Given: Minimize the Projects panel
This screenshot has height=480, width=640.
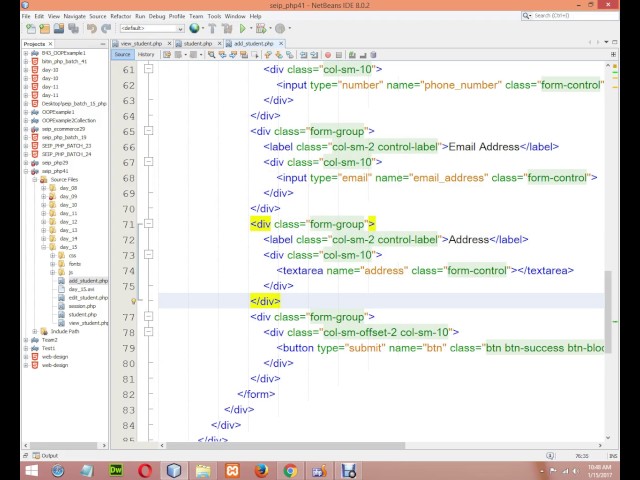Looking at the screenshot, I should [x=102, y=44].
